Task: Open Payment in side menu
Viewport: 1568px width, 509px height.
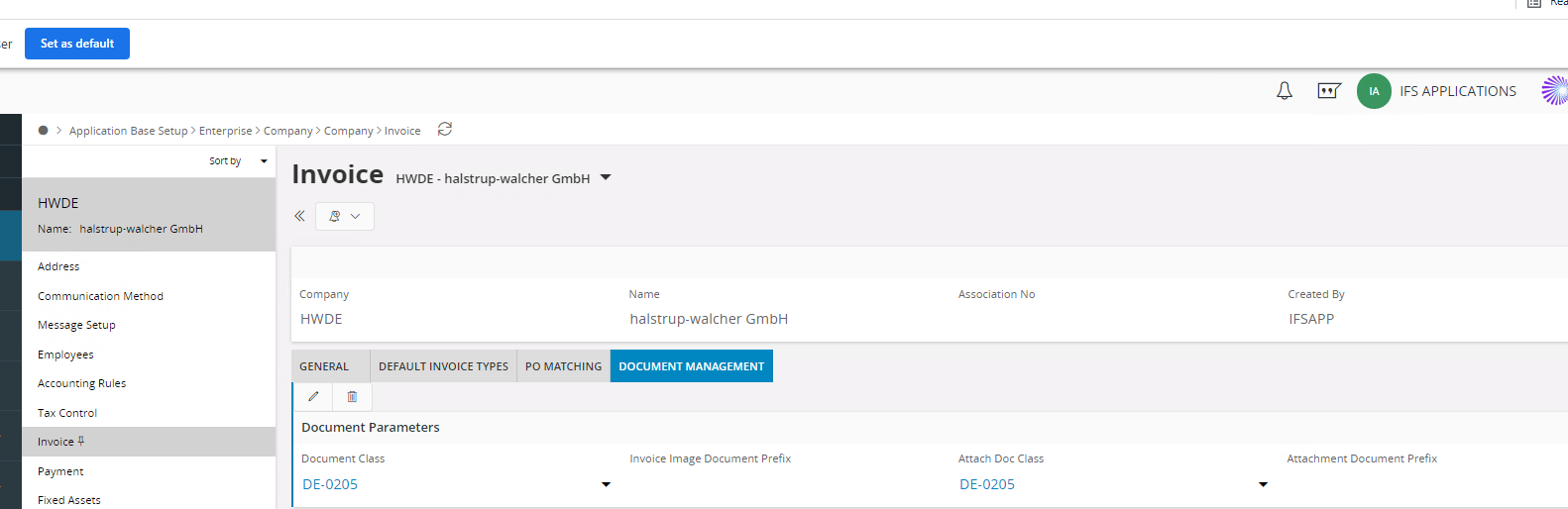Action: click(60, 471)
